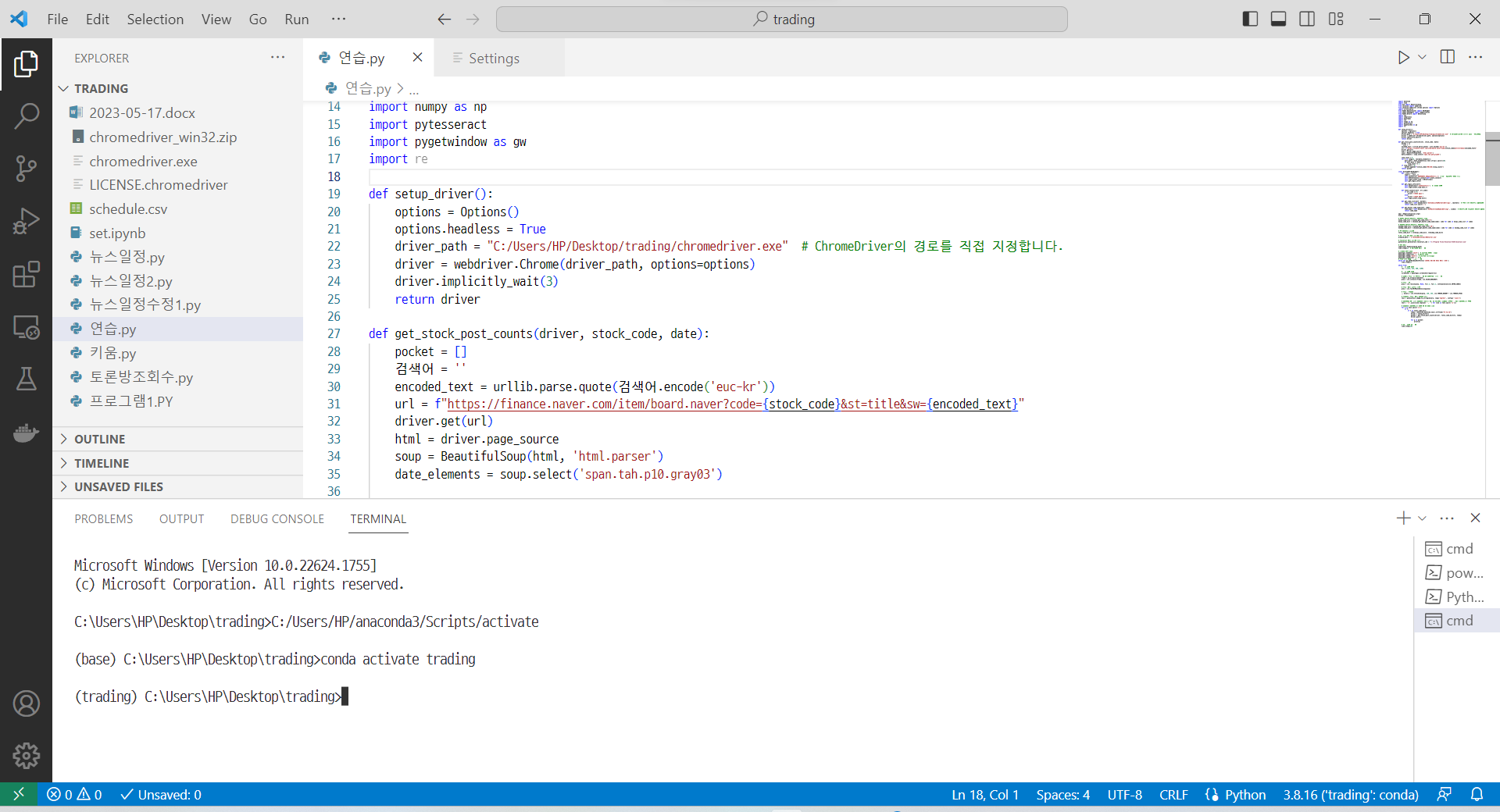Toggle the bottom panel visibility
The width and height of the screenshot is (1500, 812).
click(1278, 19)
